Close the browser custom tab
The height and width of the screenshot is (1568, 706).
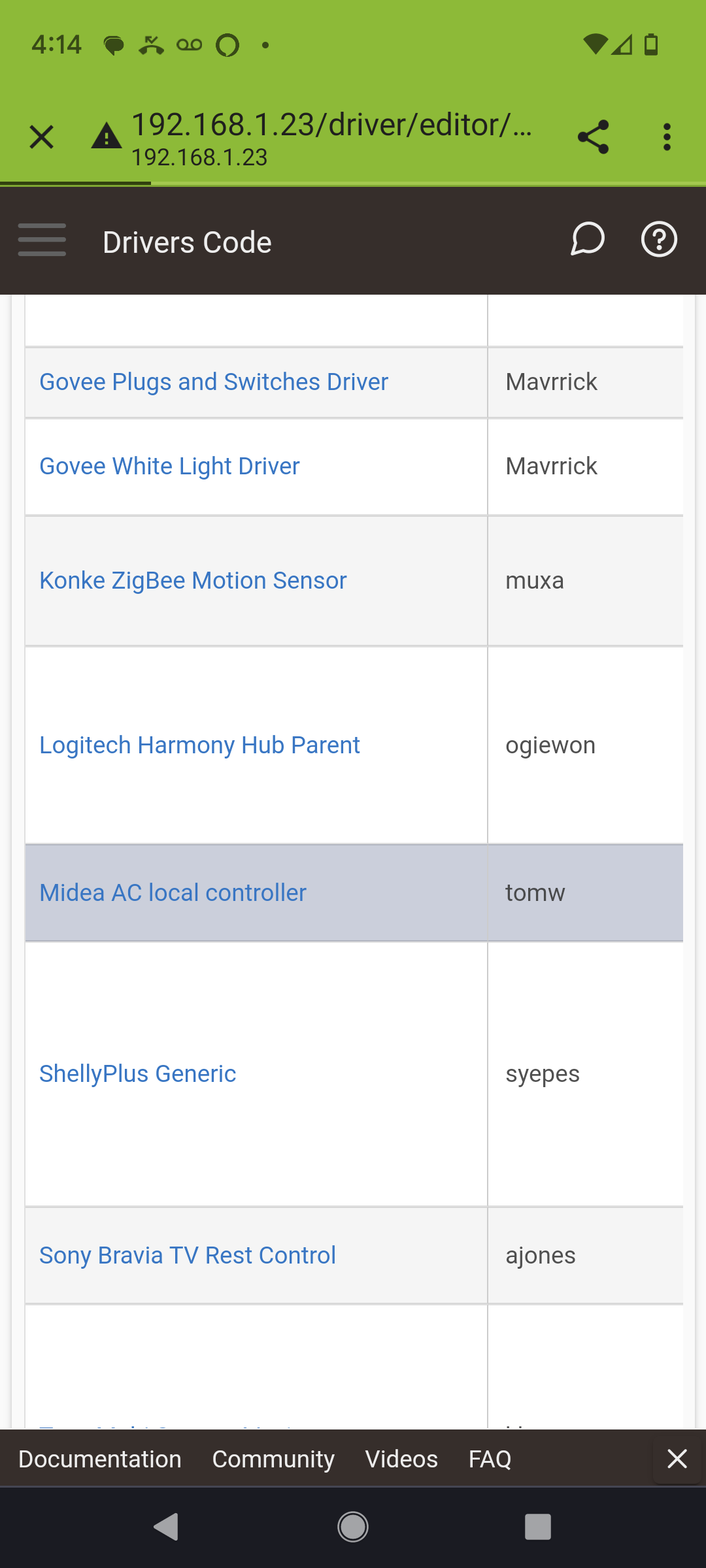tap(42, 137)
